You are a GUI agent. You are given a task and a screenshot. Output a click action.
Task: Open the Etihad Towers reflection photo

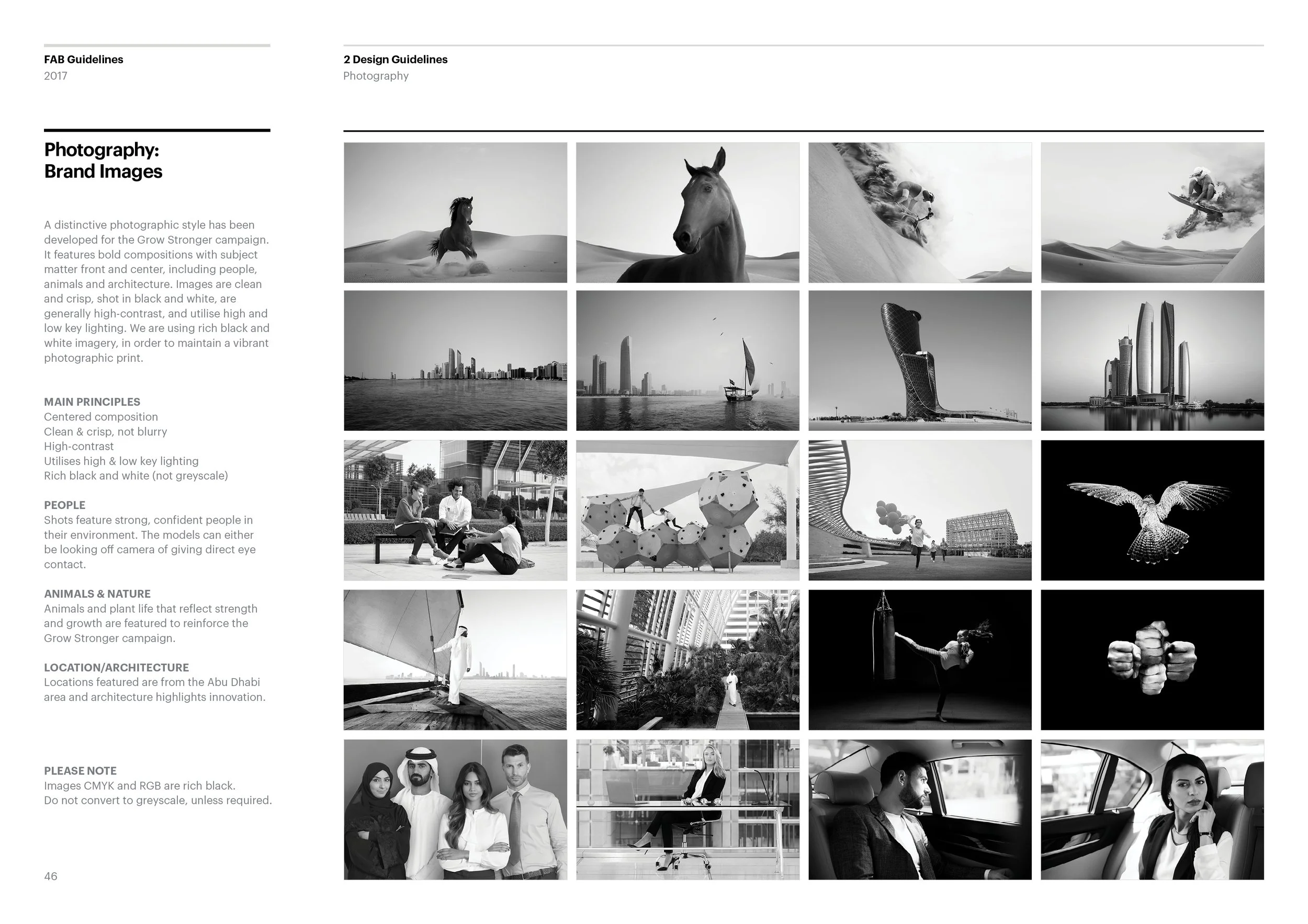(x=1152, y=360)
